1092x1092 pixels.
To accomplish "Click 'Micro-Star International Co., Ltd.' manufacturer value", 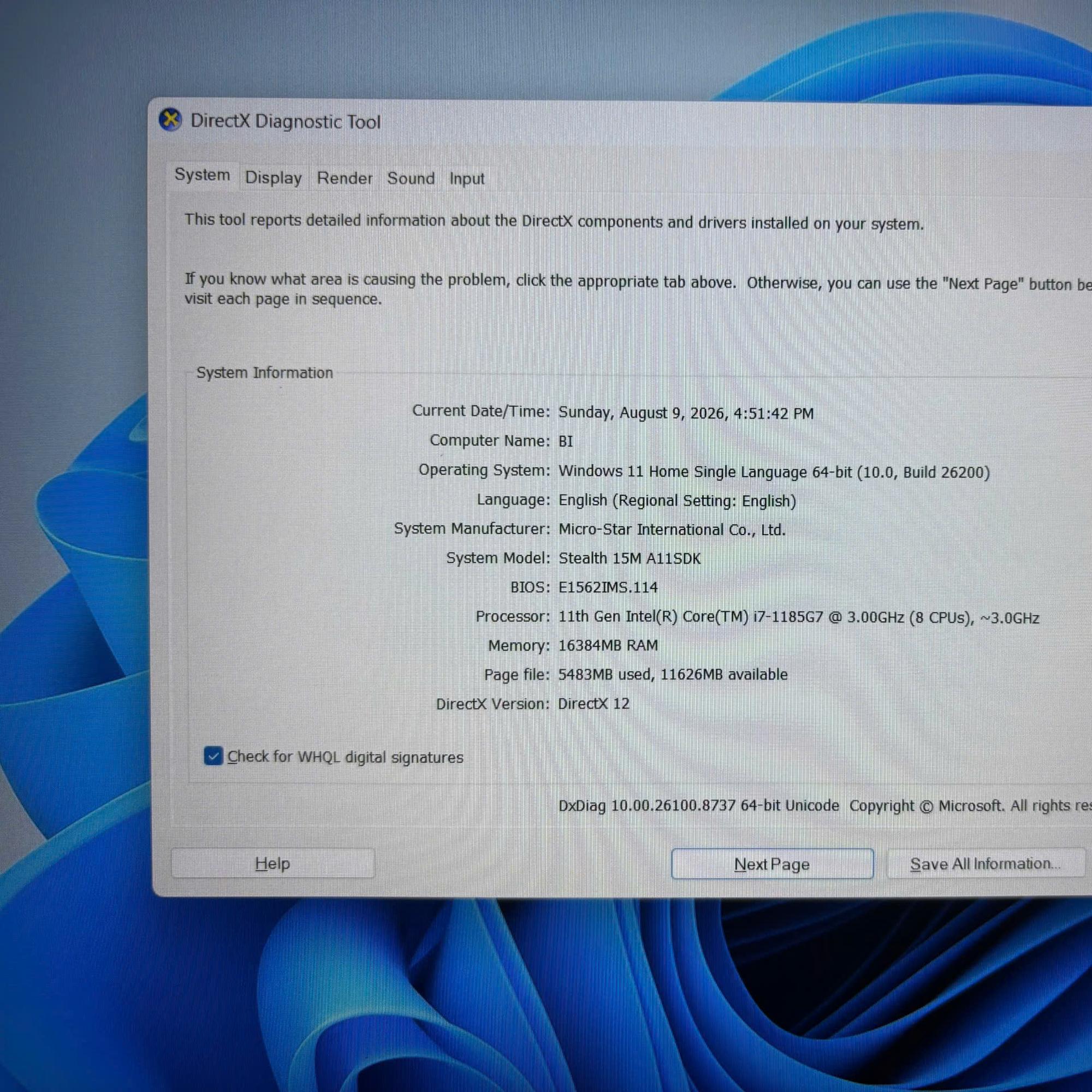I will click(672, 530).
